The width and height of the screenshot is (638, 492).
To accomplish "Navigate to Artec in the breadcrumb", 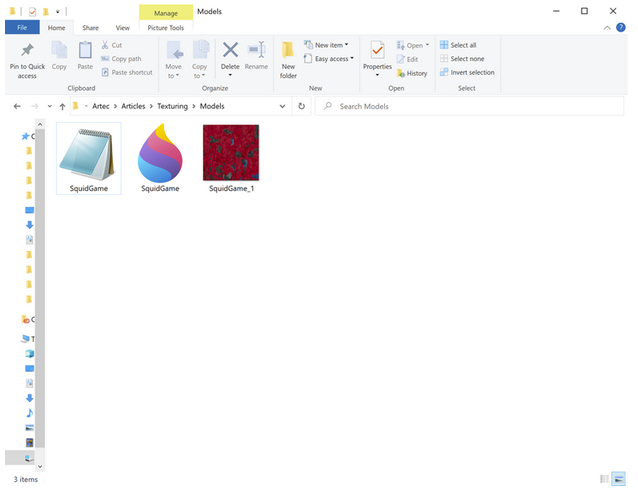I will (101, 106).
